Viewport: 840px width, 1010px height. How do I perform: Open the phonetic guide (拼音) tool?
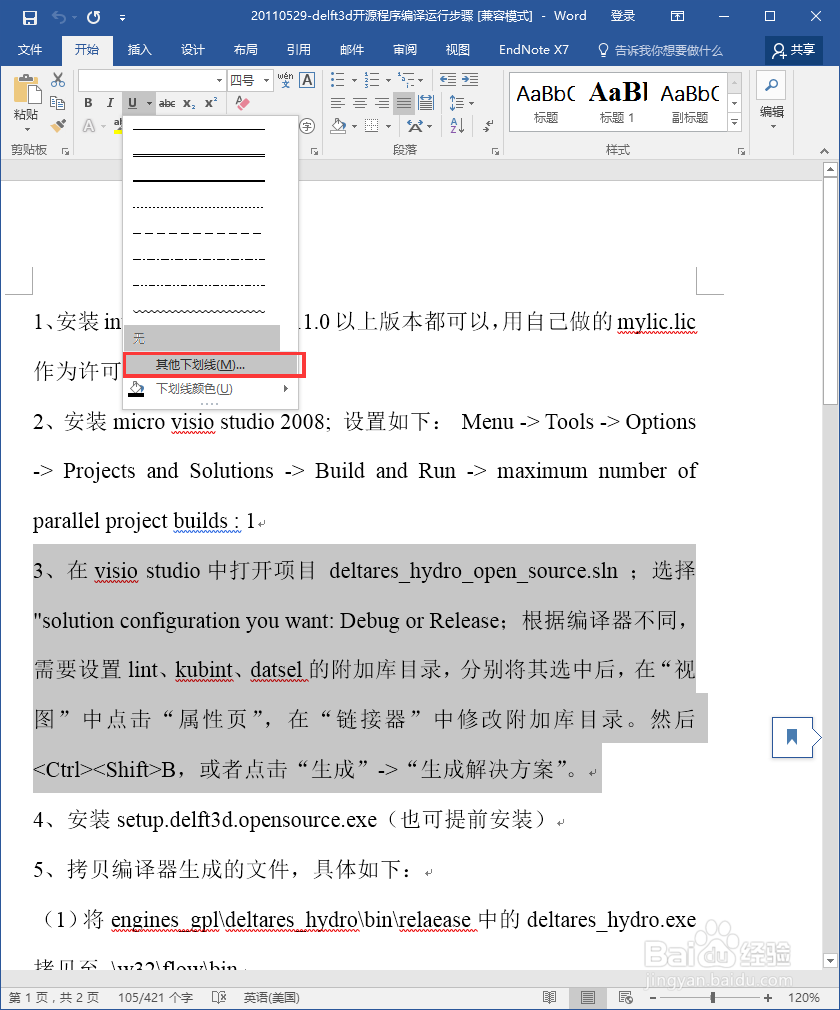pyautogui.click(x=285, y=78)
